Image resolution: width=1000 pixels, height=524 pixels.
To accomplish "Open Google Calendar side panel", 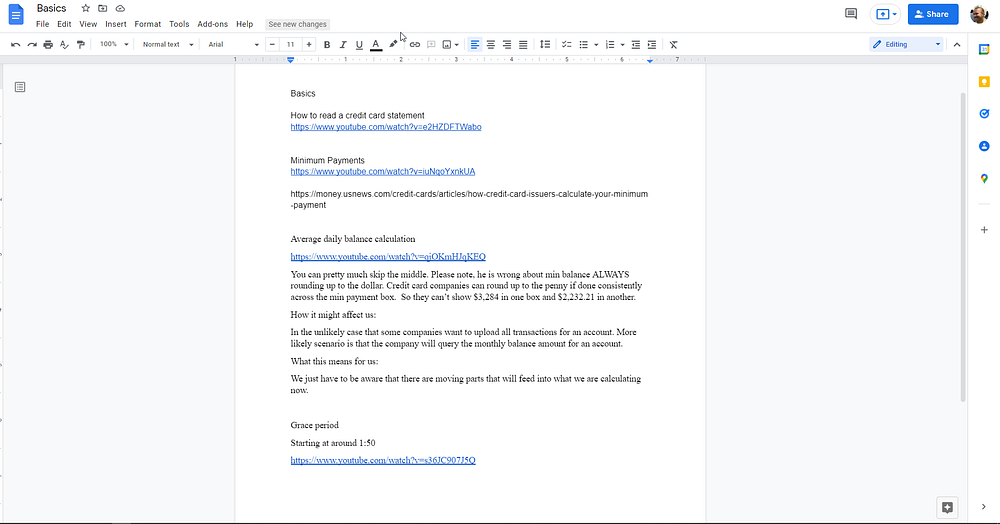I will click(x=984, y=50).
